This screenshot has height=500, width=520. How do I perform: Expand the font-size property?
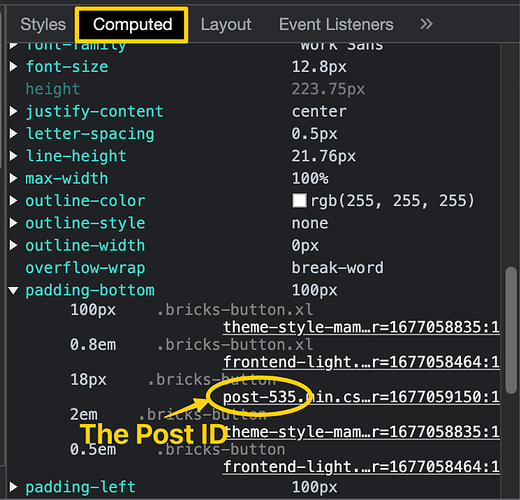[14, 67]
